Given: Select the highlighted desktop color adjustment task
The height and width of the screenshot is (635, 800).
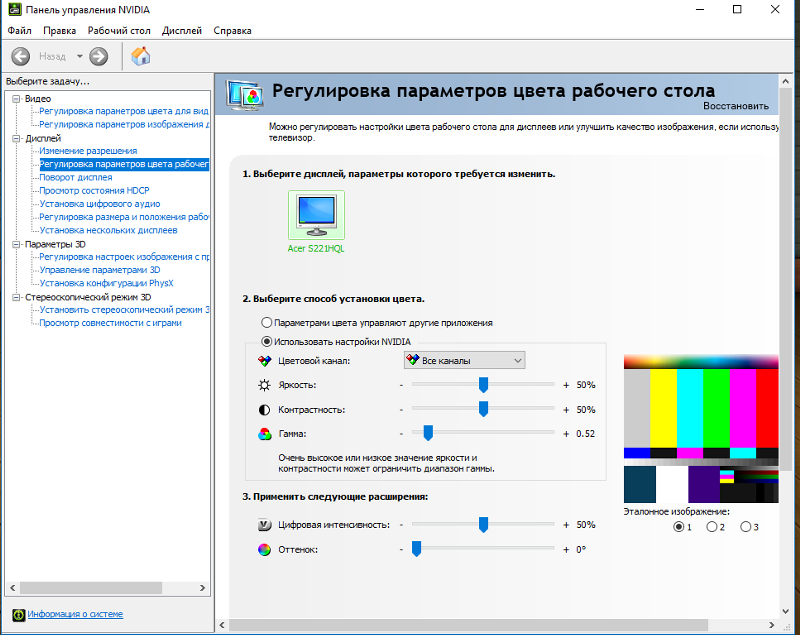Looking at the screenshot, I should pos(124,164).
